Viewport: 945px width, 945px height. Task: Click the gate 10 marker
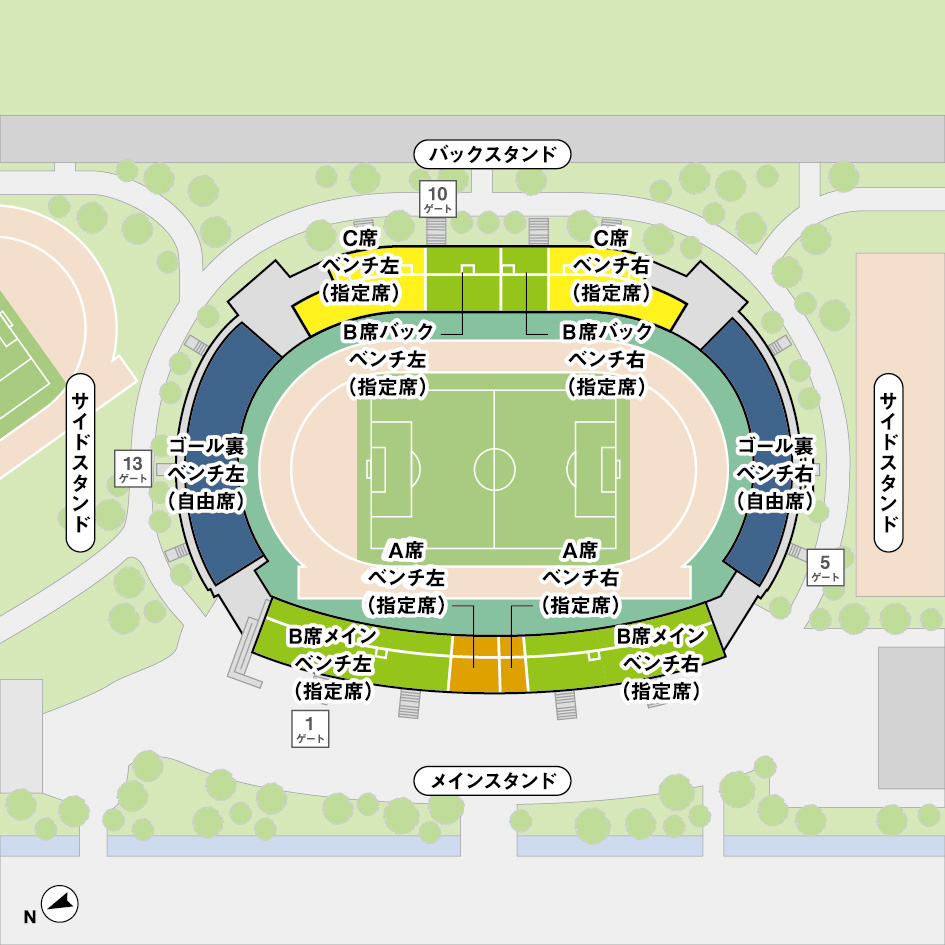click(438, 199)
